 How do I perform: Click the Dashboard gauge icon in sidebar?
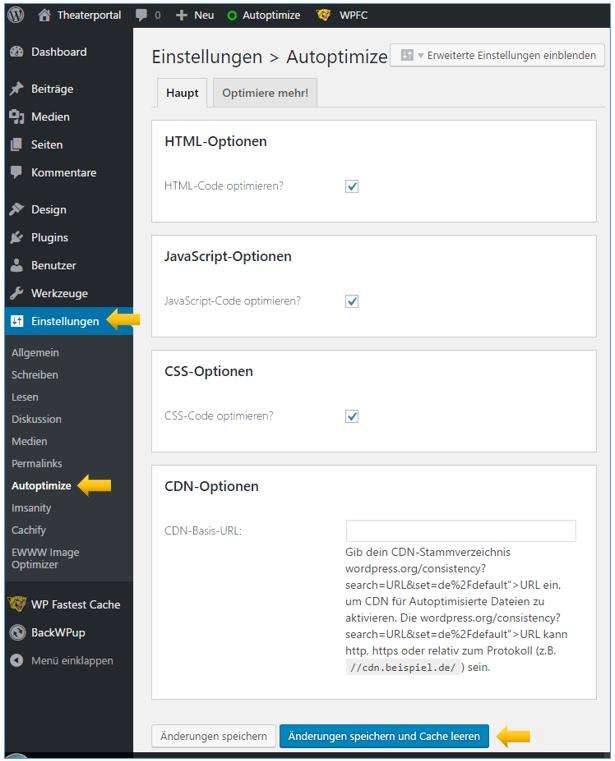[16, 52]
